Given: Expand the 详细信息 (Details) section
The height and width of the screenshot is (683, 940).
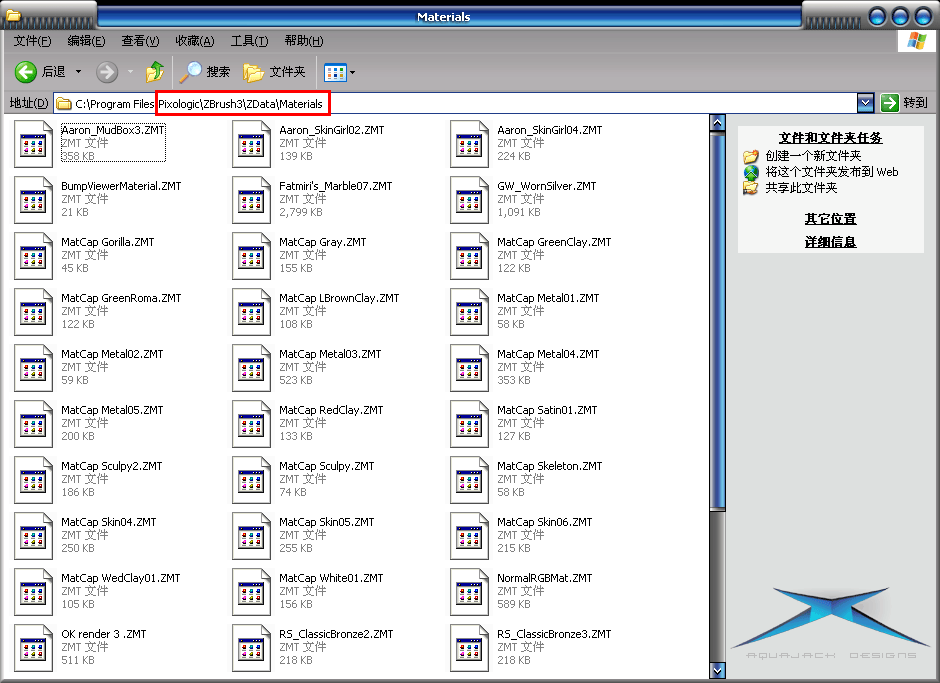Looking at the screenshot, I should click(x=830, y=242).
